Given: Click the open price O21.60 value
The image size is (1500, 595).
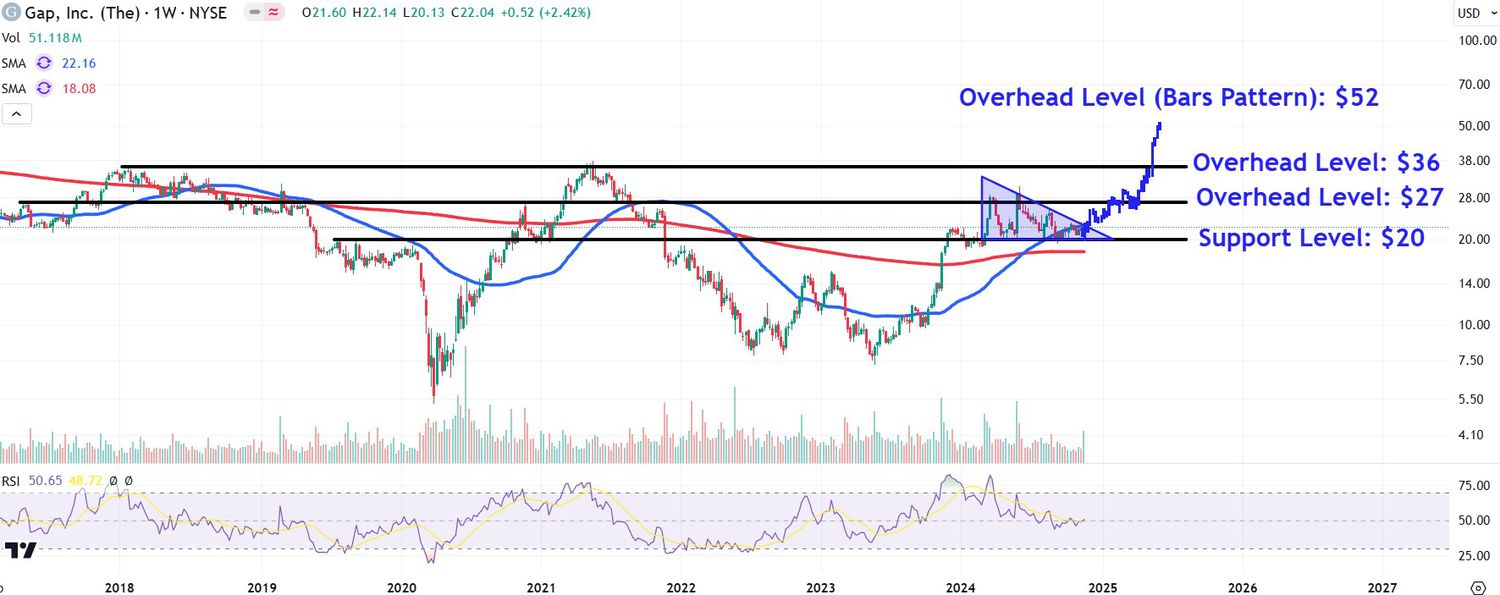Looking at the screenshot, I should pyautogui.click(x=325, y=13).
